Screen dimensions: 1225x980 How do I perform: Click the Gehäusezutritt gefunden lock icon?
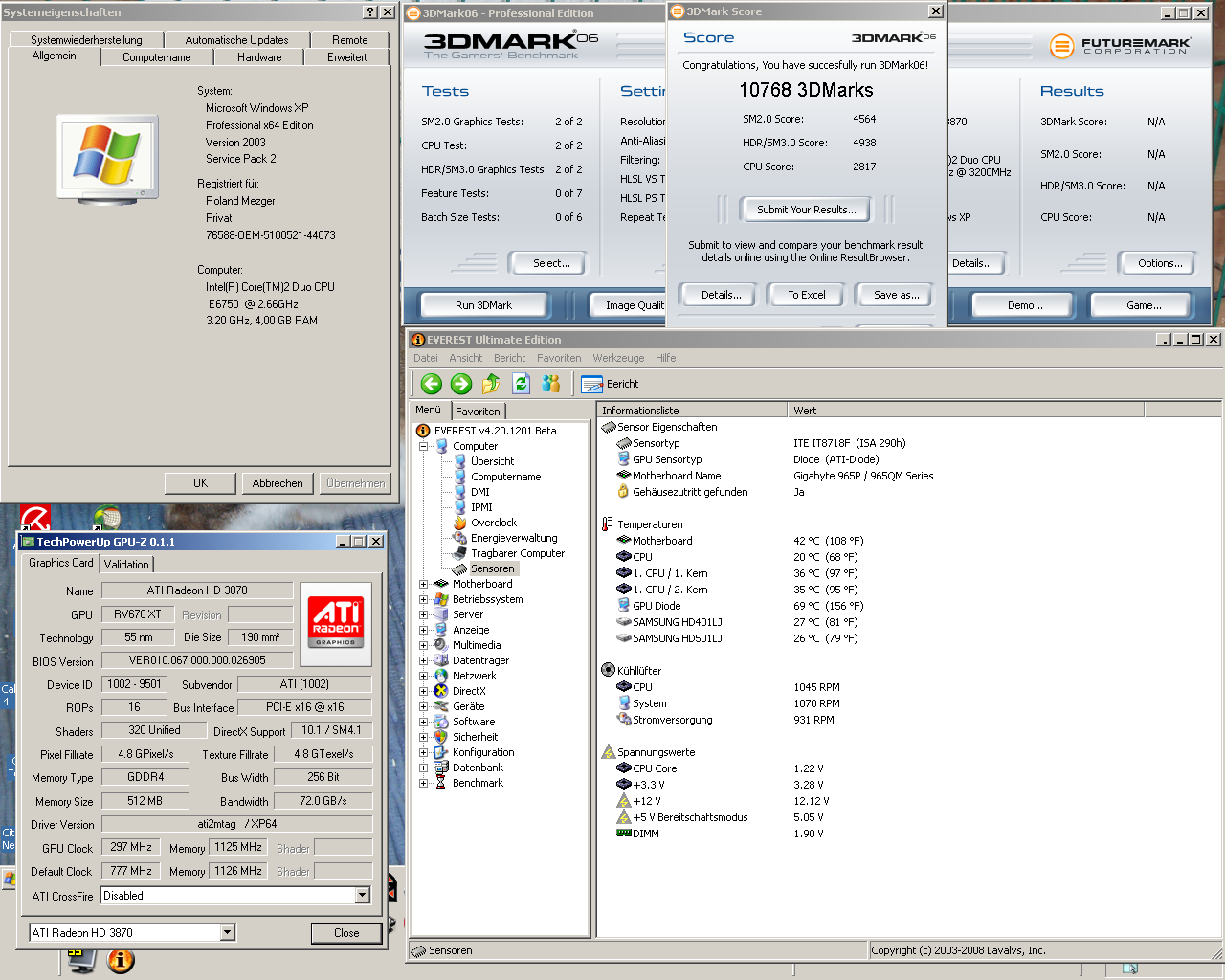[623, 492]
